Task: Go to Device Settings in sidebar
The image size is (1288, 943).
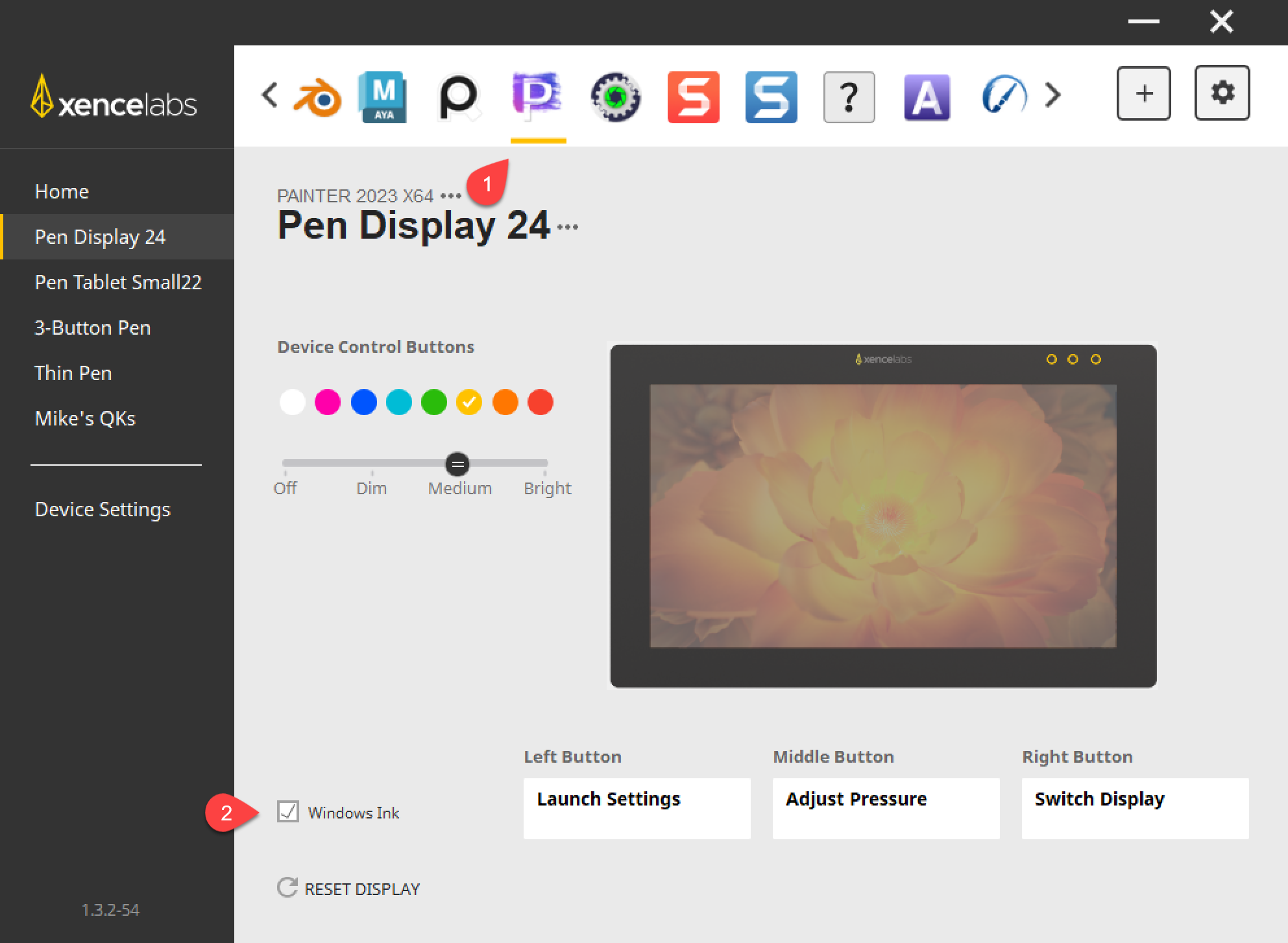Action: coord(103,509)
